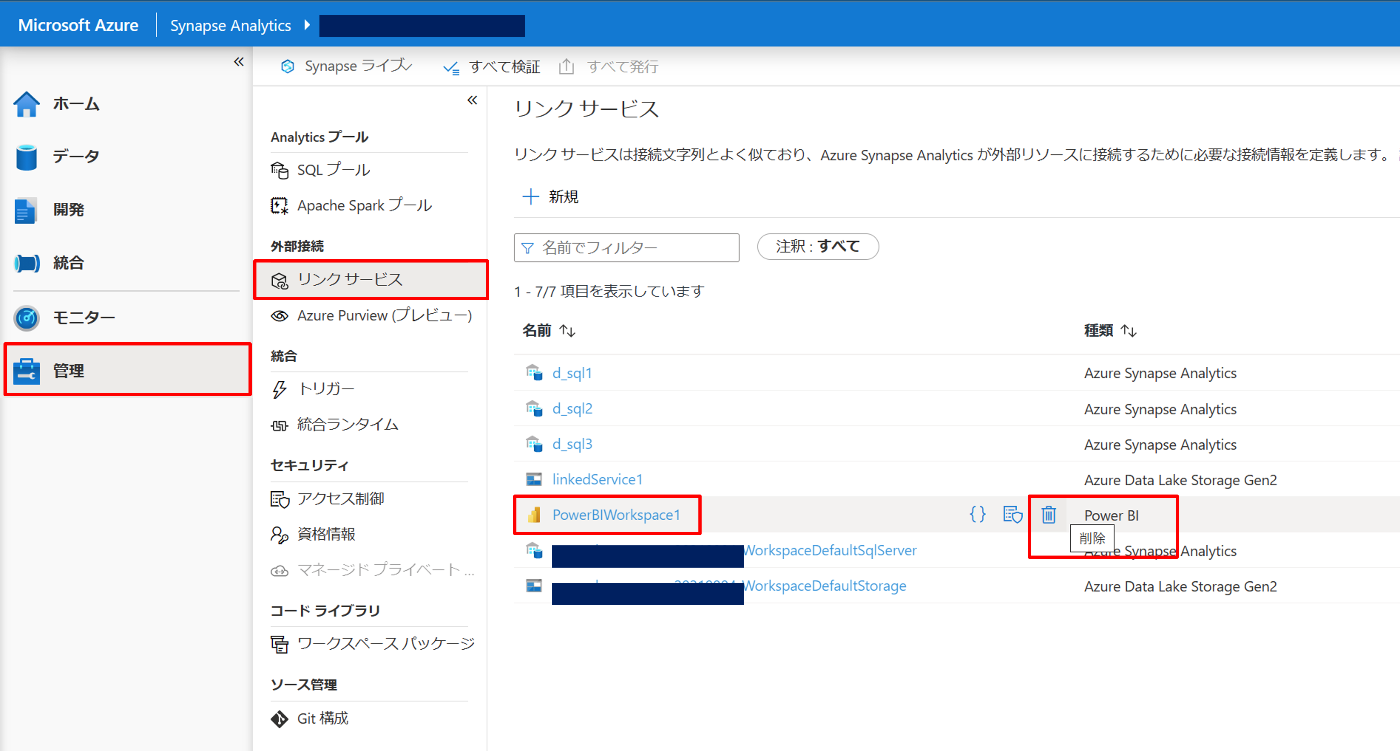Click the Manage toolbox icon

point(27,372)
